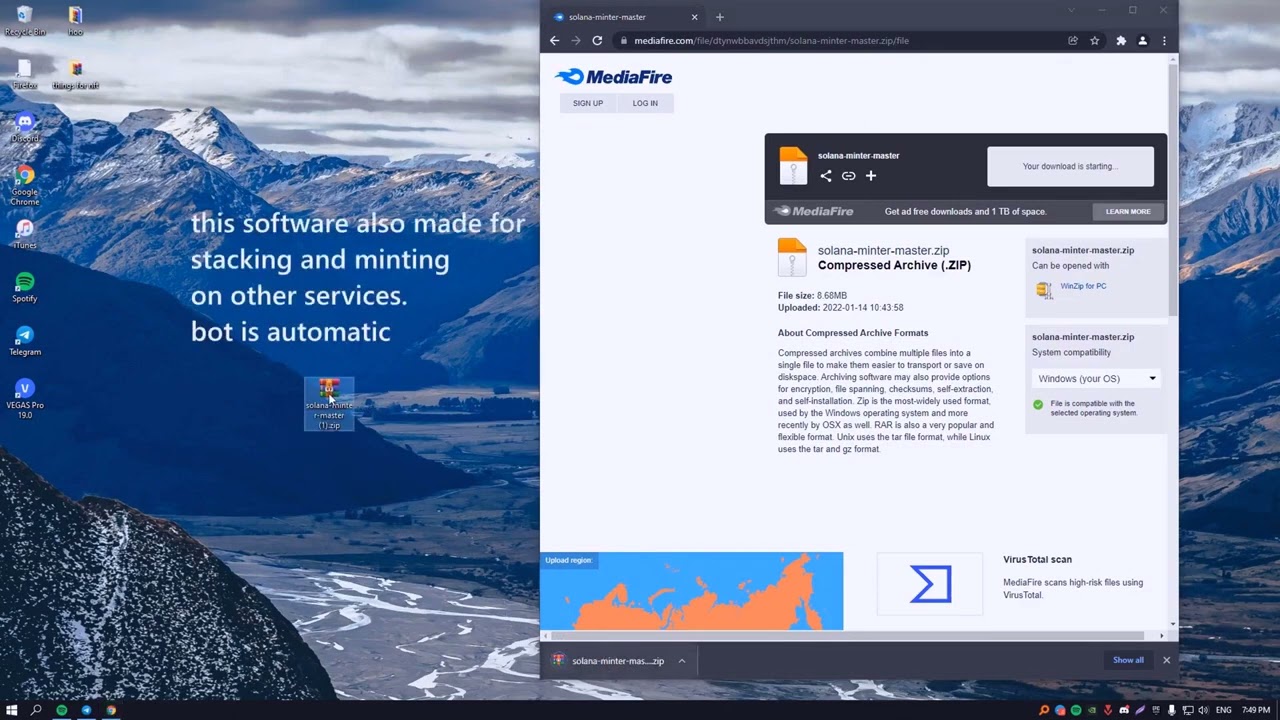Click 'About Compressed Archive Formats' heading
Screen dimensions: 1280x720
pos(853,333)
